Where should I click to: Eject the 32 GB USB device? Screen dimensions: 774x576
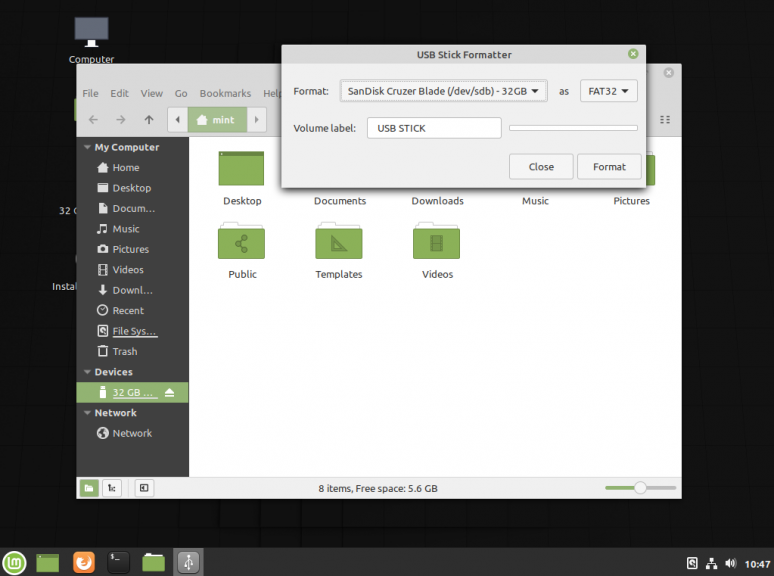tap(169, 392)
